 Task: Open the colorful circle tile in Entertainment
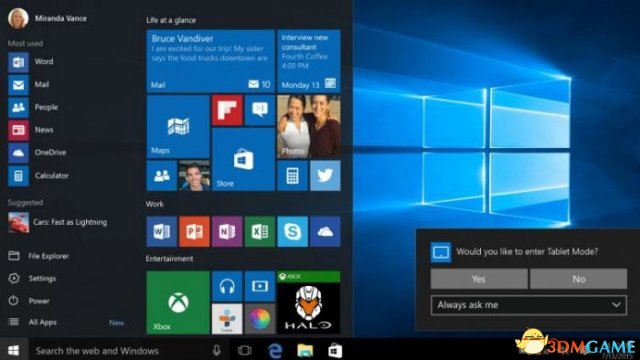point(260,319)
